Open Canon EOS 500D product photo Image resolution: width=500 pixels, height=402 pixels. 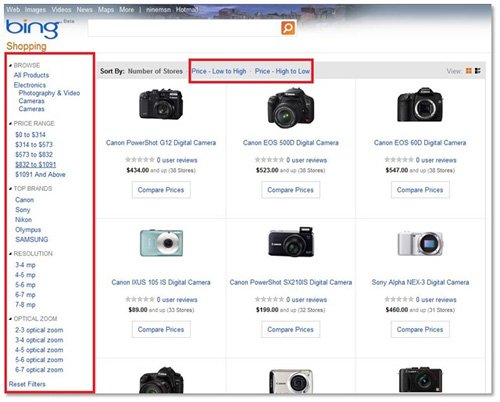click(x=291, y=107)
